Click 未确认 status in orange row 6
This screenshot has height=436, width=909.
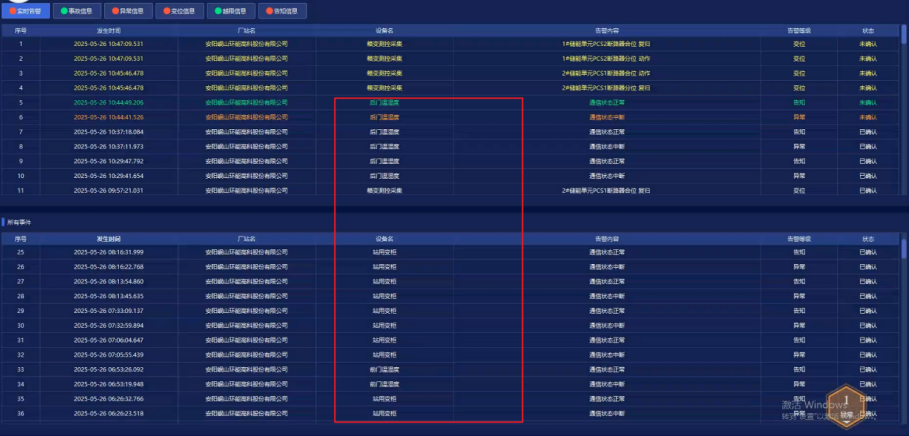(x=868, y=117)
